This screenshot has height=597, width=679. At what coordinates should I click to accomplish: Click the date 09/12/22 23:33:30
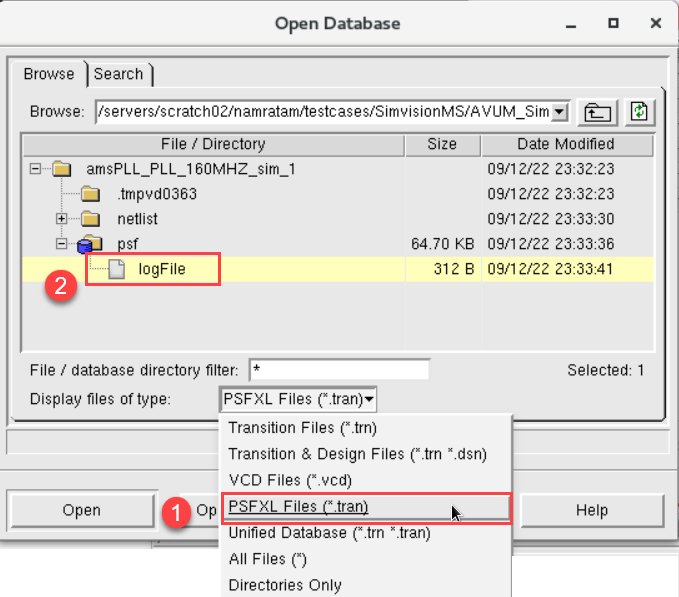click(550, 219)
